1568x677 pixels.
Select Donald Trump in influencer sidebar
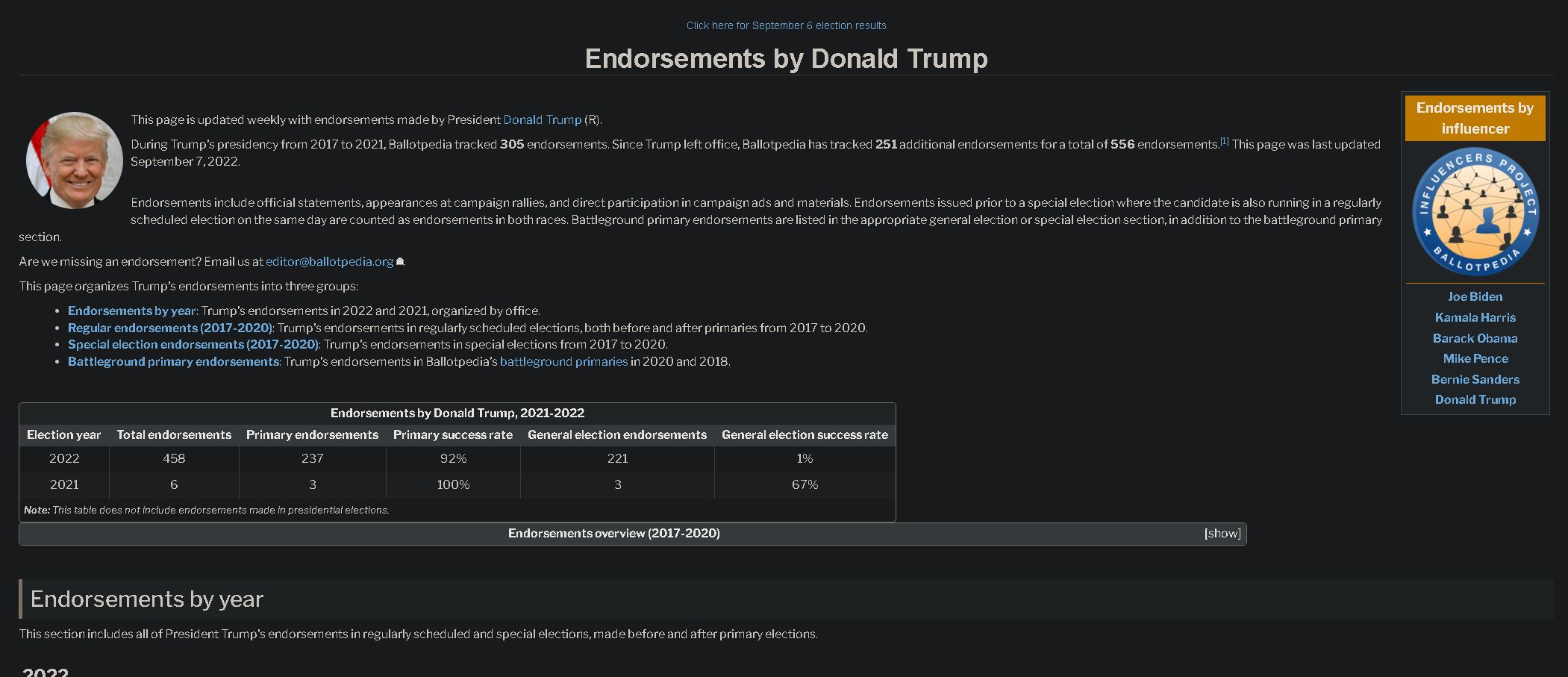point(1475,400)
